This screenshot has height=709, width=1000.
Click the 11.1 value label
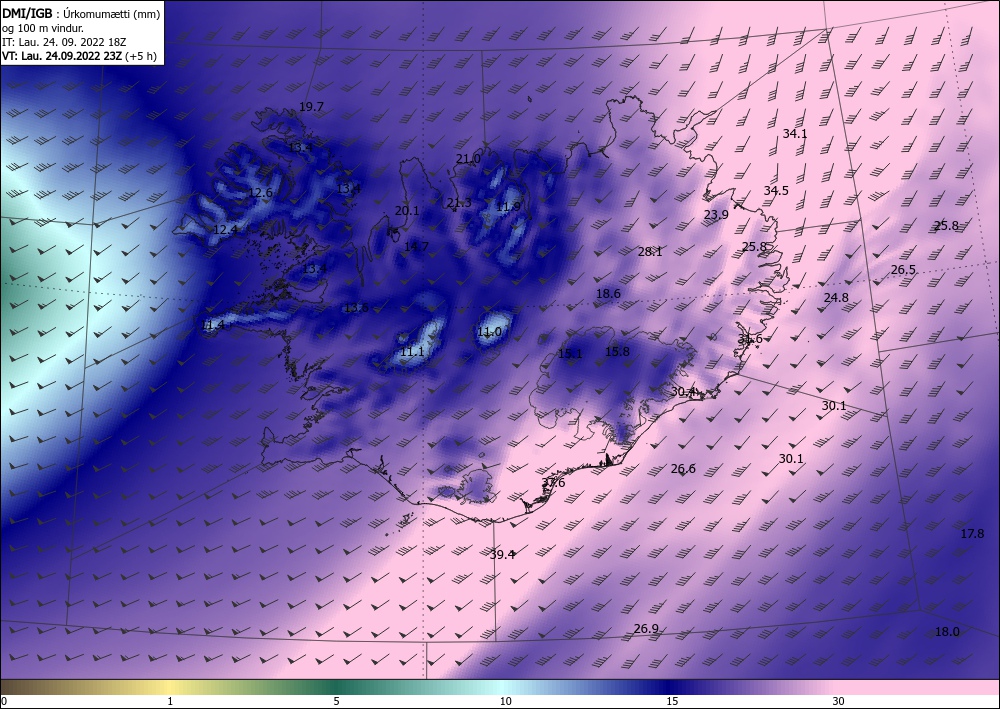click(412, 352)
